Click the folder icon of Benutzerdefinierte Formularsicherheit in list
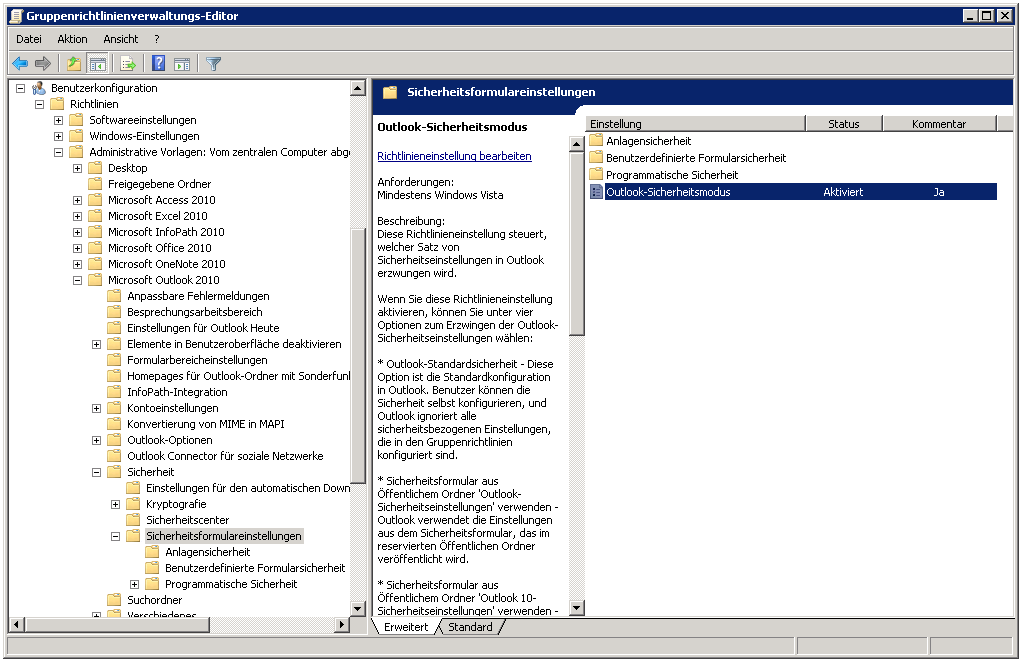This screenshot has width=1021, height=661. click(596, 157)
